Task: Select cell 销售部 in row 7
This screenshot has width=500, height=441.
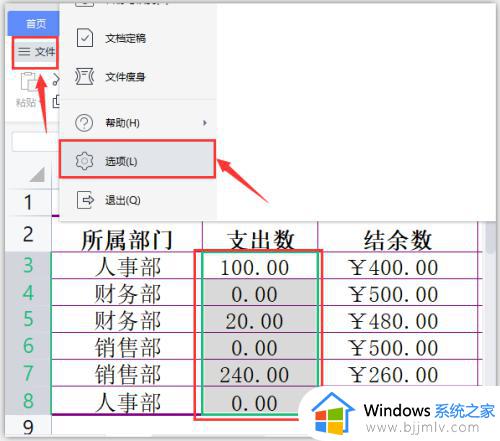Action: click(x=127, y=373)
